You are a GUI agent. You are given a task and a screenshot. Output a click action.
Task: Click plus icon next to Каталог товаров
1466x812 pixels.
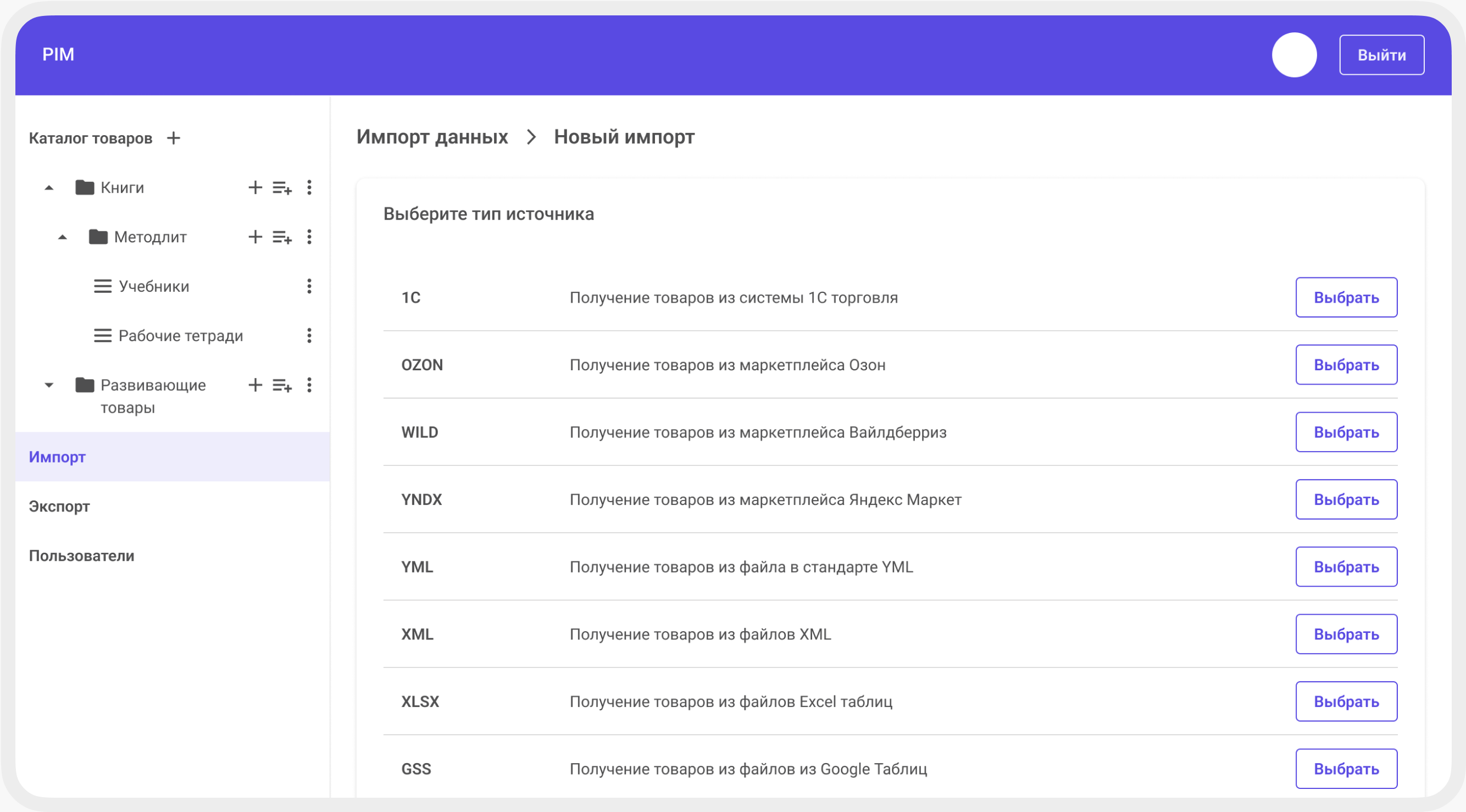pos(174,138)
